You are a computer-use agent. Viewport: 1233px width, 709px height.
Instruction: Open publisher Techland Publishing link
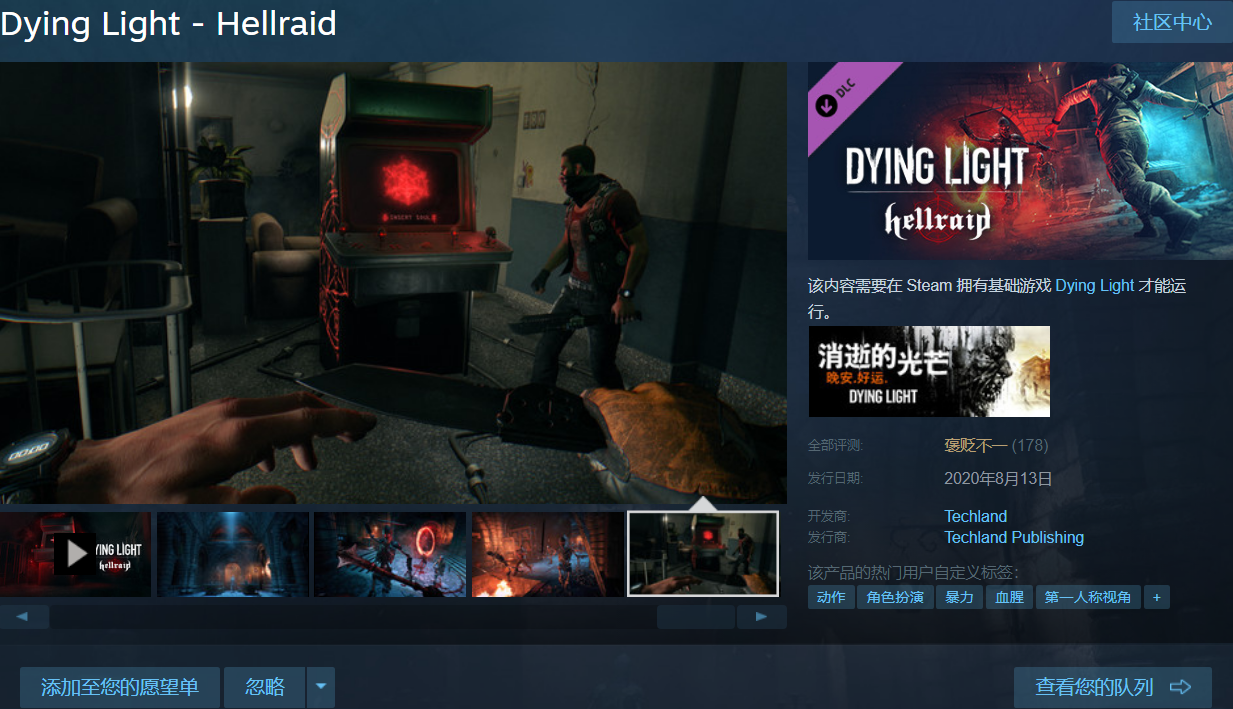1014,537
